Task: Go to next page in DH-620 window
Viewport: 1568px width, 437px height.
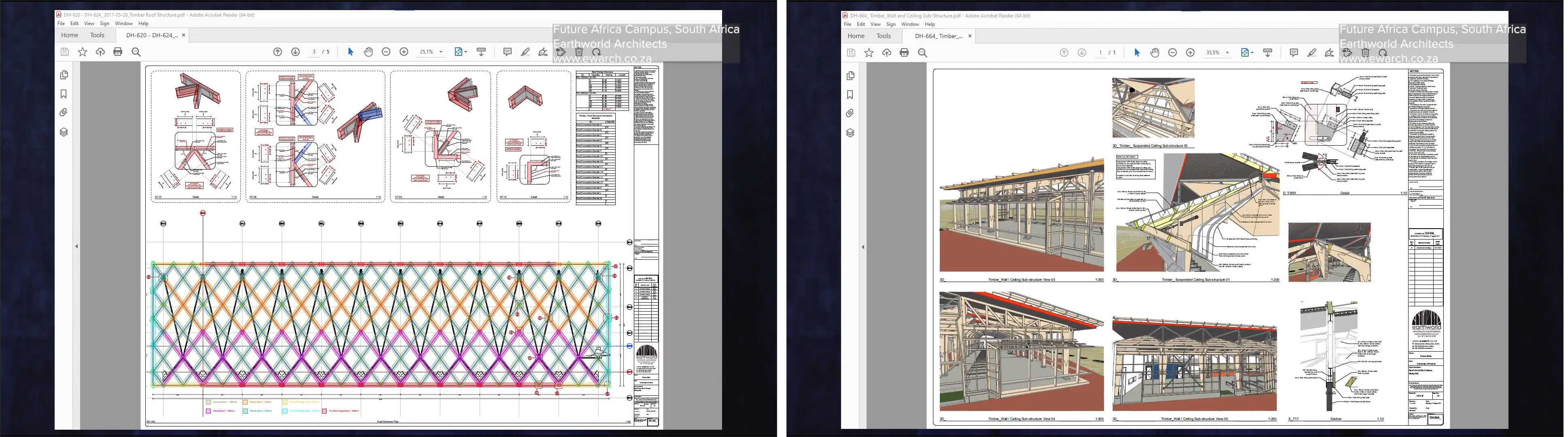Action: tap(296, 52)
